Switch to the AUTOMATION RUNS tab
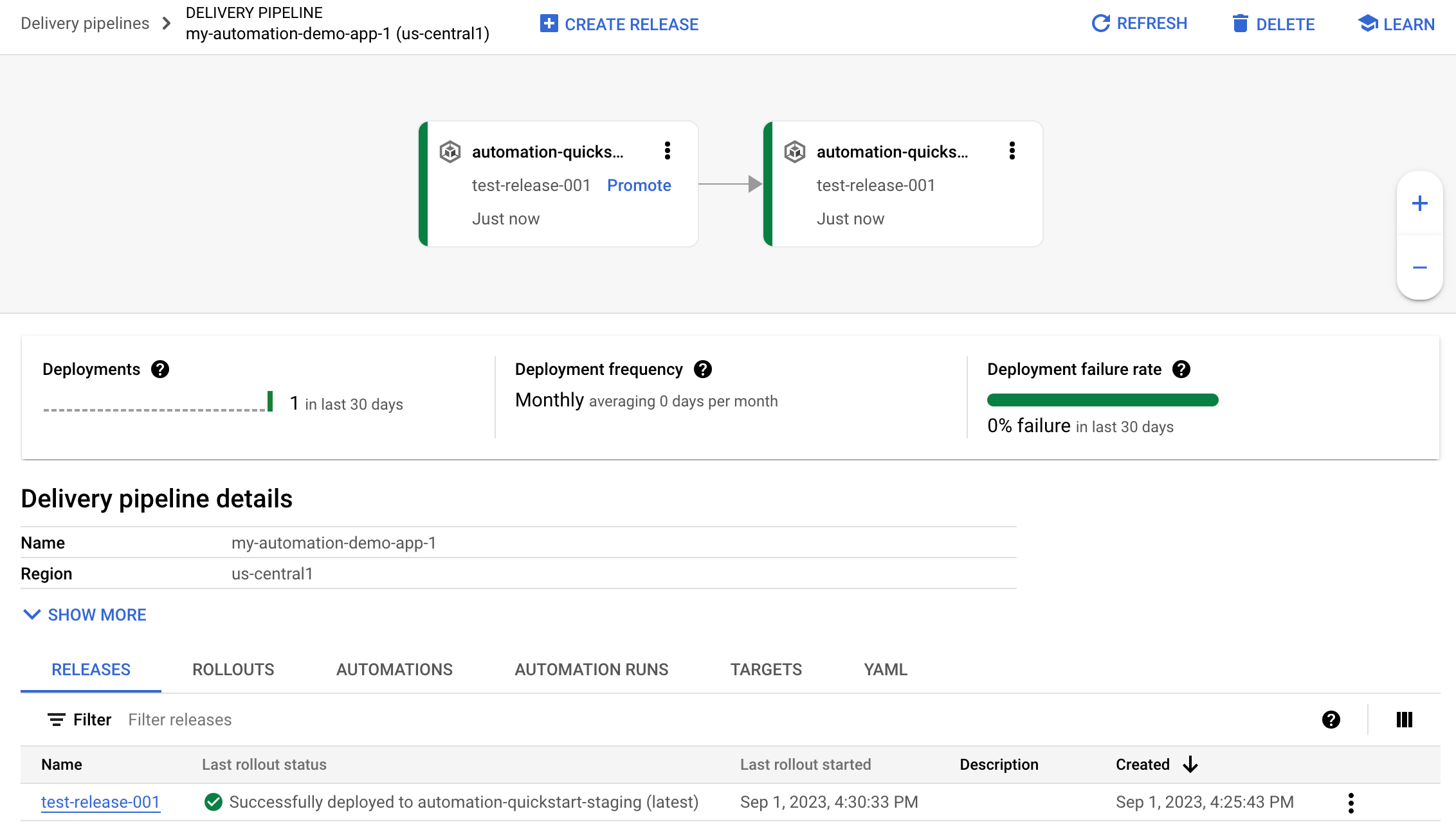The height and width of the screenshot is (836, 1456). pos(591,669)
